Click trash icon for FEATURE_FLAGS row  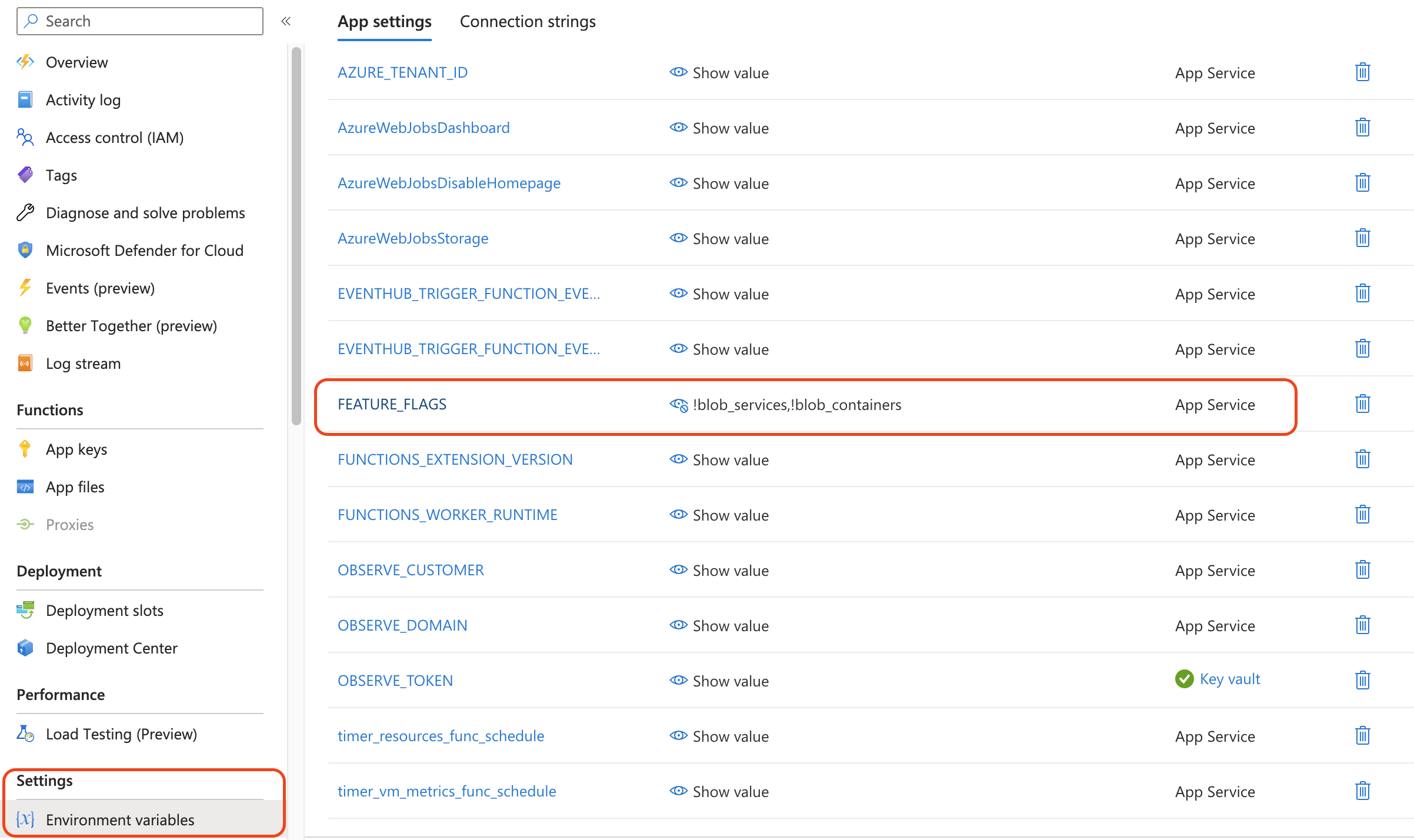pos(1362,404)
